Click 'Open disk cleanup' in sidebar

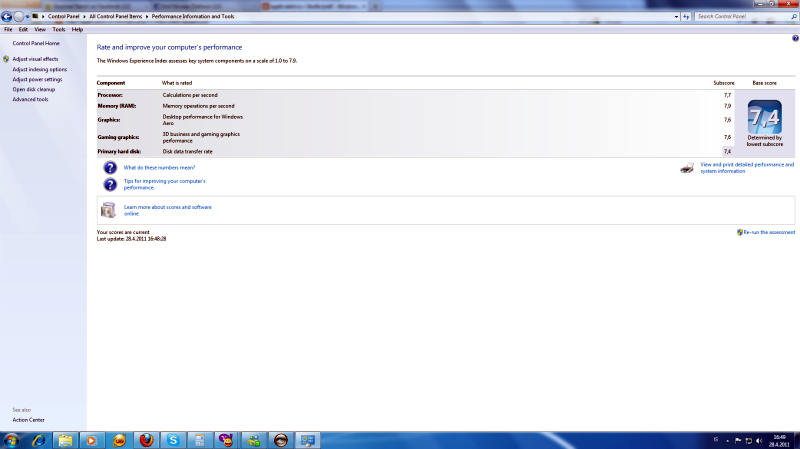(x=33, y=89)
